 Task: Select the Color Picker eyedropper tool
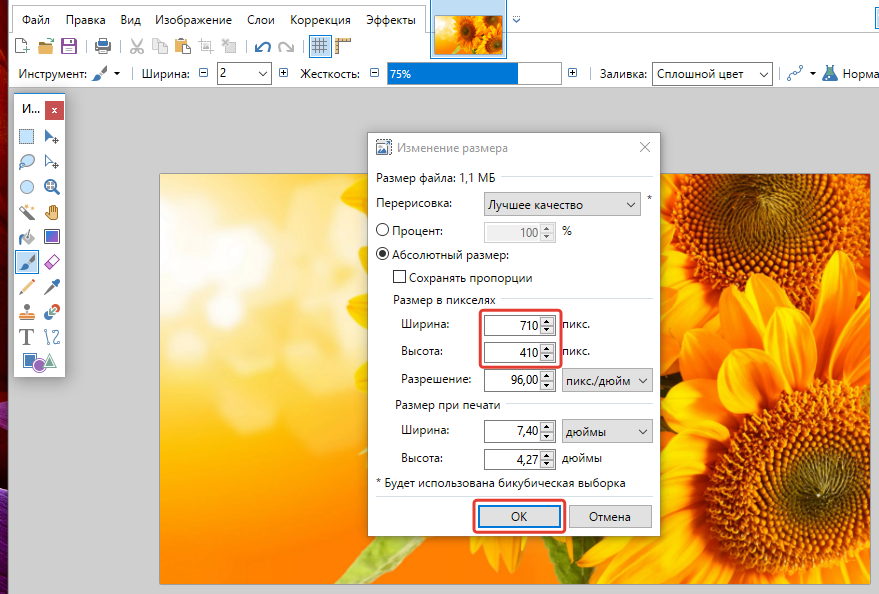pos(52,287)
